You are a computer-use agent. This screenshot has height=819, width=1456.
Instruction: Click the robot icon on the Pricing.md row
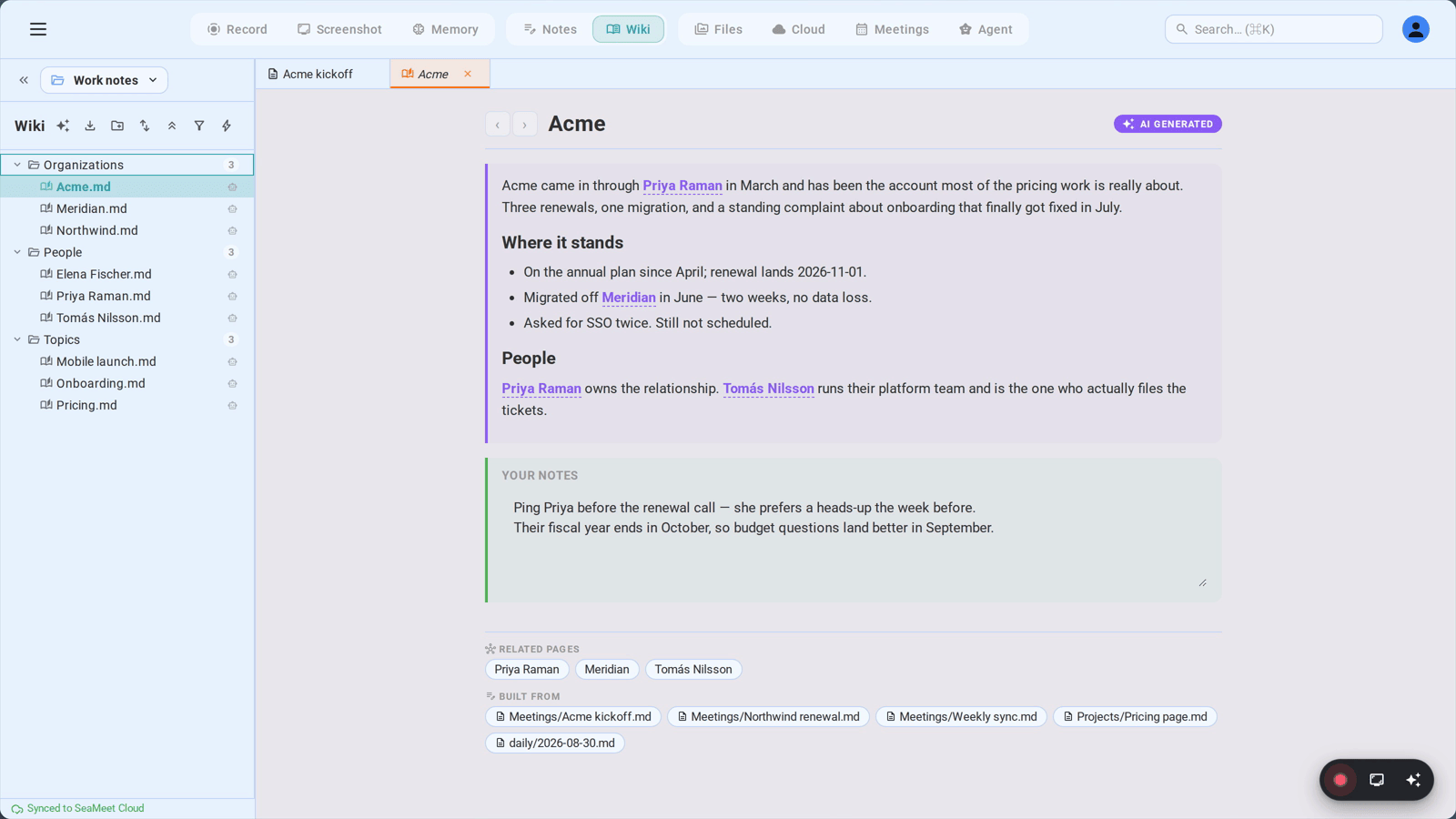[x=232, y=405]
